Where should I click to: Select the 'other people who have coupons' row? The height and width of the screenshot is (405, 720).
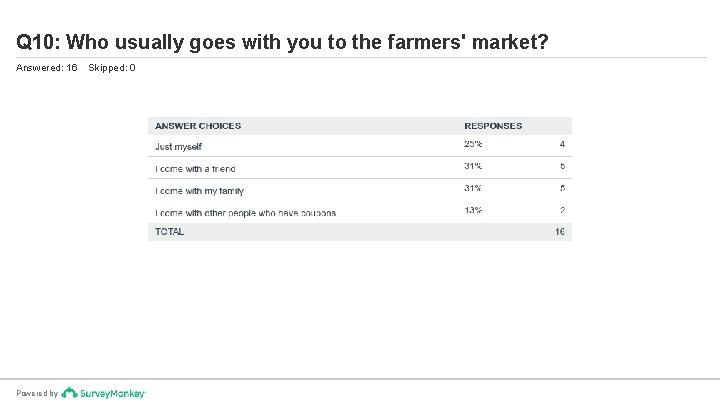click(x=245, y=212)
